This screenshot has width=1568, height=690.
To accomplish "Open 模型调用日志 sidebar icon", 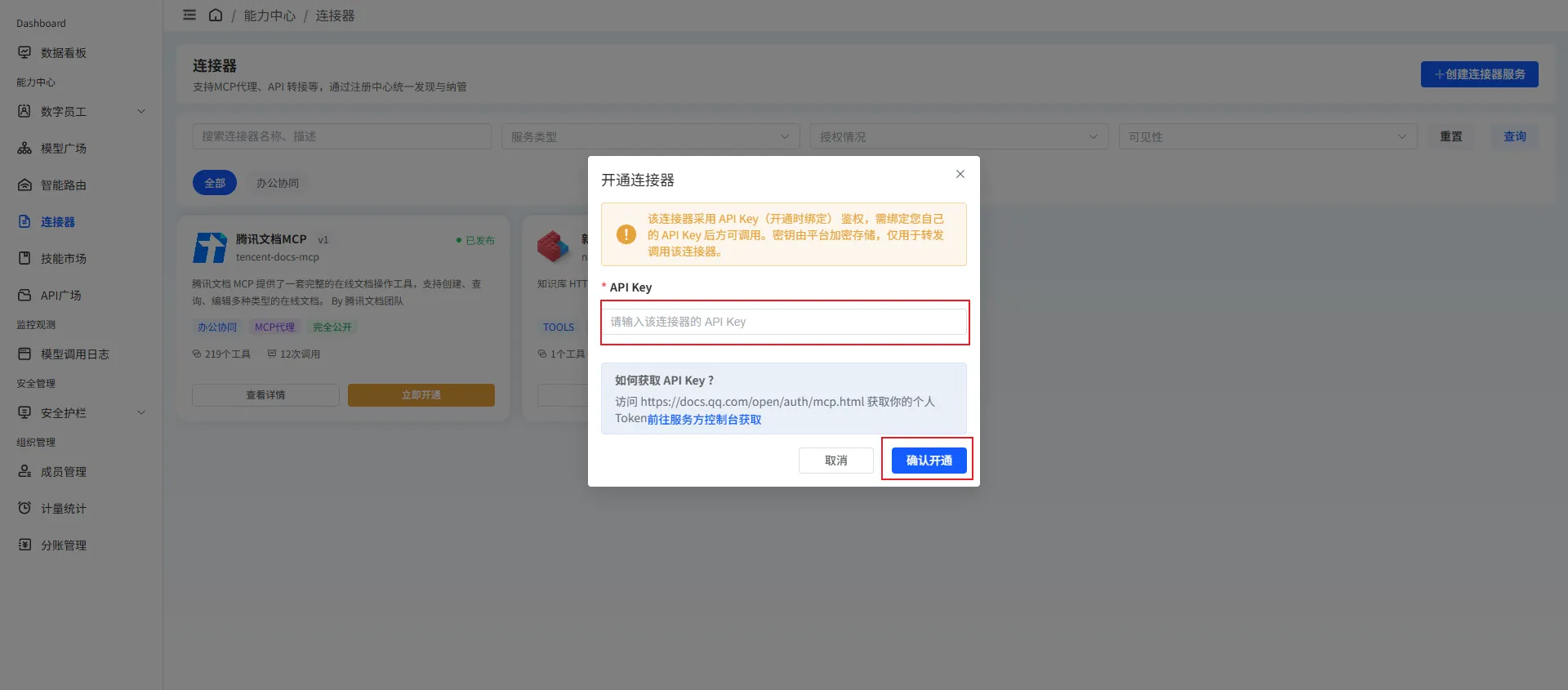I will 24,354.
